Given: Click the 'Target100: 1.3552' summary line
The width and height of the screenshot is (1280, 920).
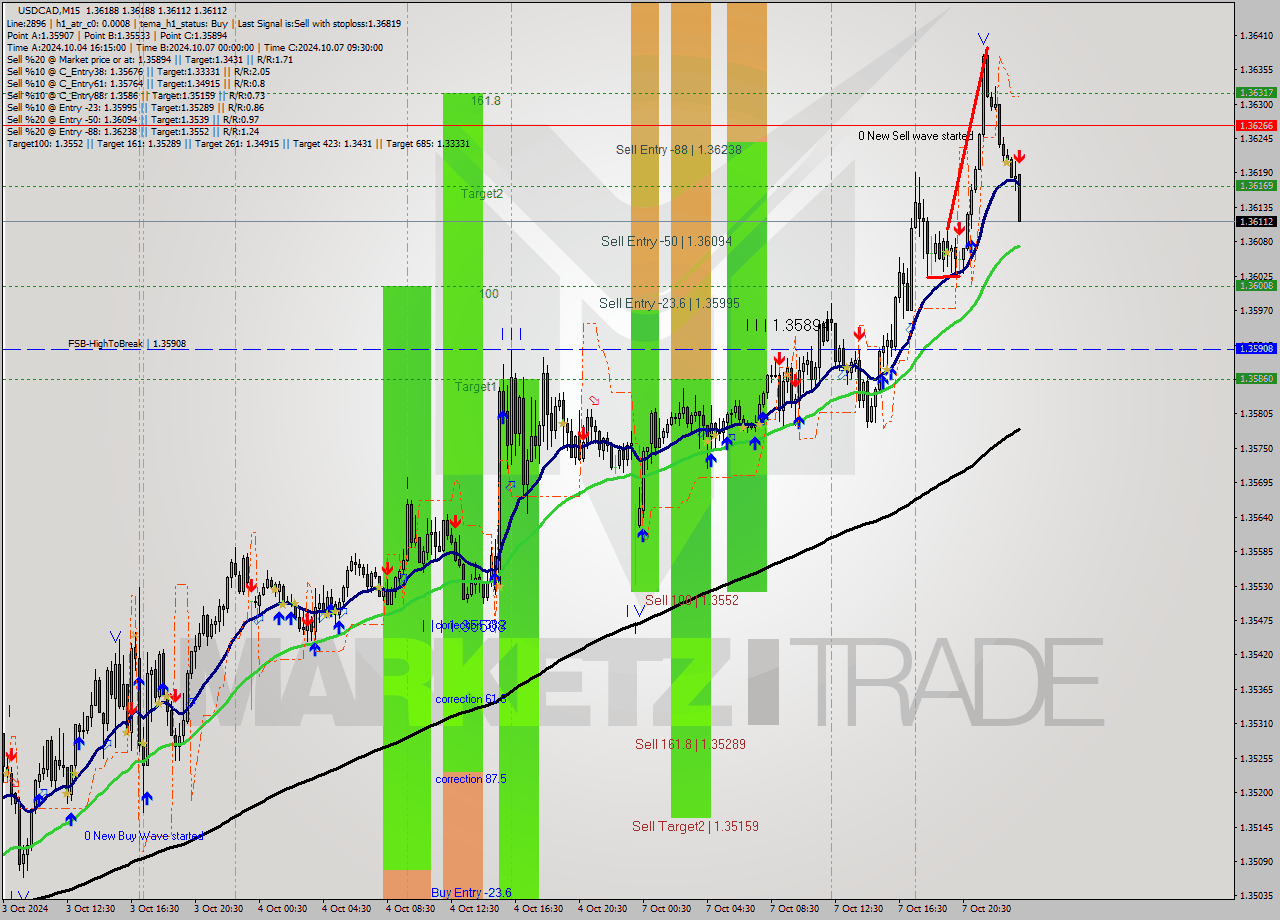Looking at the screenshot, I should click(238, 143).
